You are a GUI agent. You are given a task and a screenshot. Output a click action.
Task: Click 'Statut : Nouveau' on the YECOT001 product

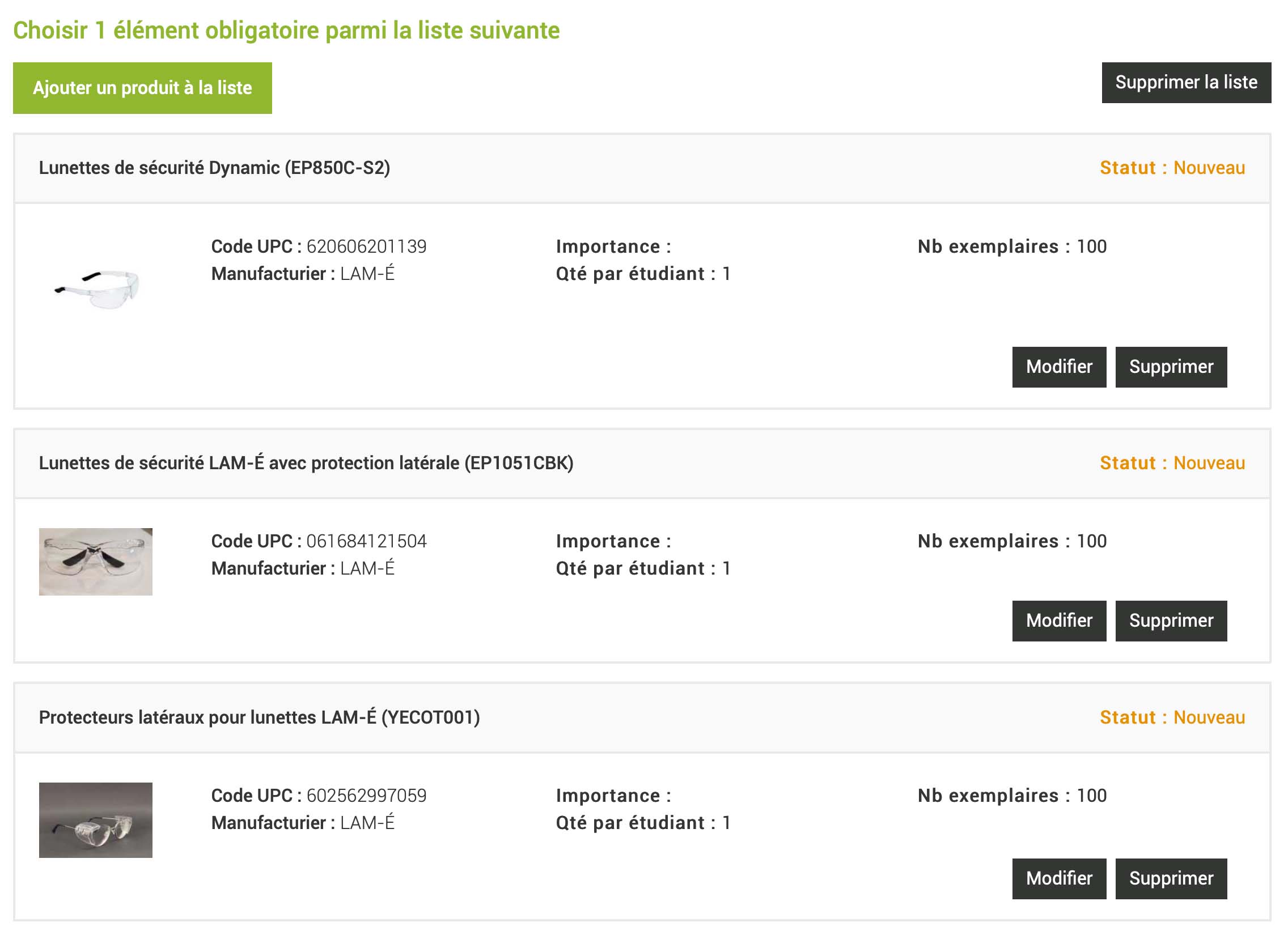click(1172, 717)
